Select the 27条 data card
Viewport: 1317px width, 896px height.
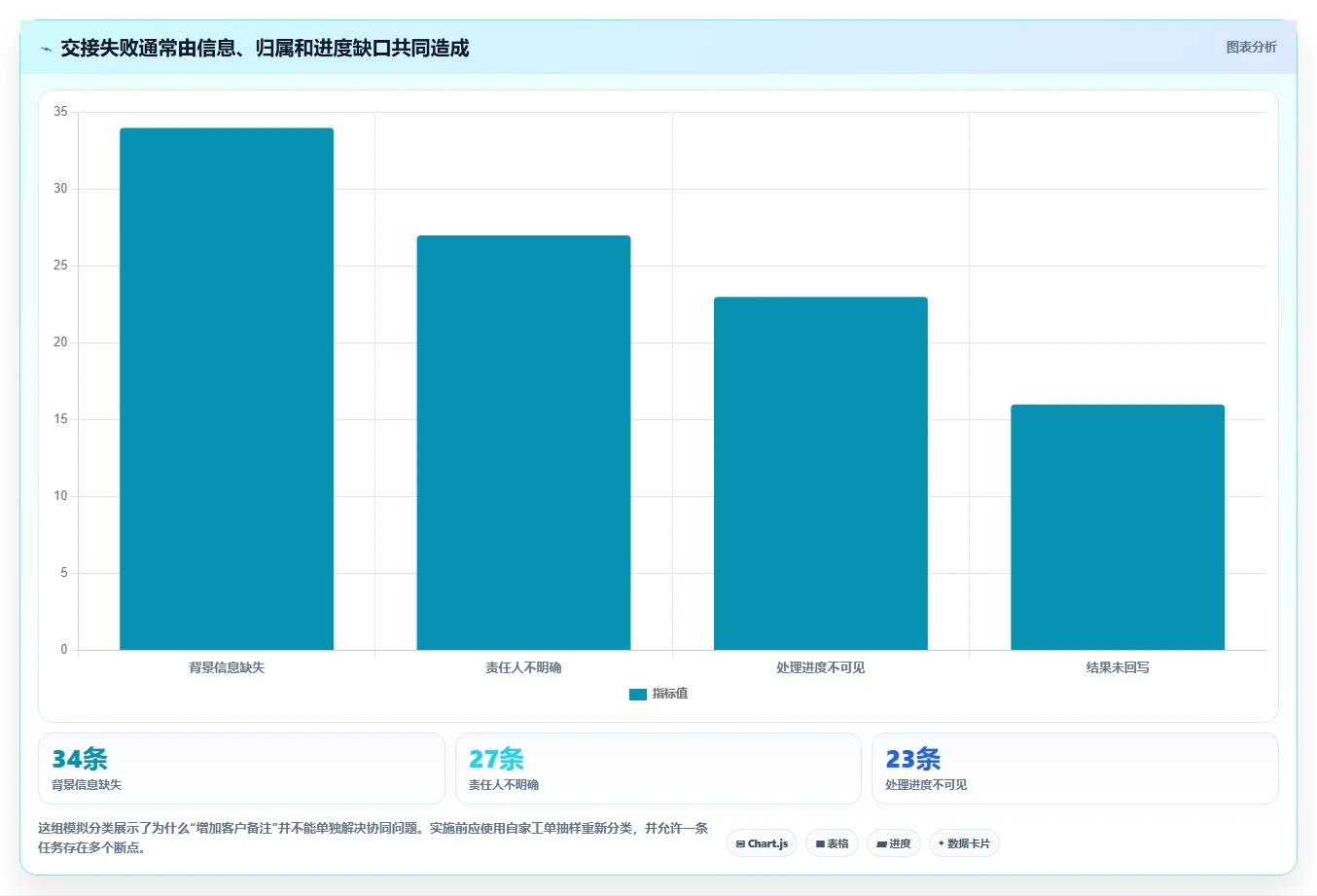[658, 769]
